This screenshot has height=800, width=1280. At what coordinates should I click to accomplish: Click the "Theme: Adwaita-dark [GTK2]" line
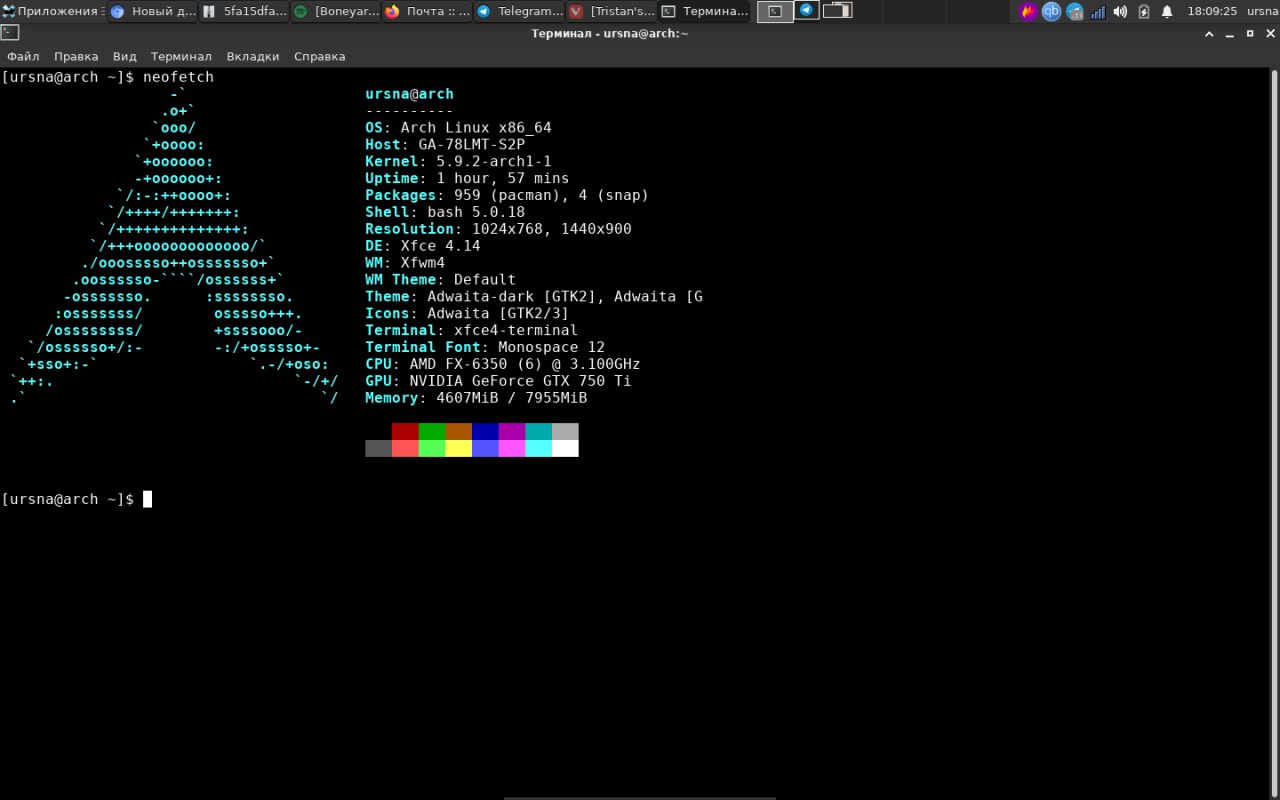[x=534, y=298]
